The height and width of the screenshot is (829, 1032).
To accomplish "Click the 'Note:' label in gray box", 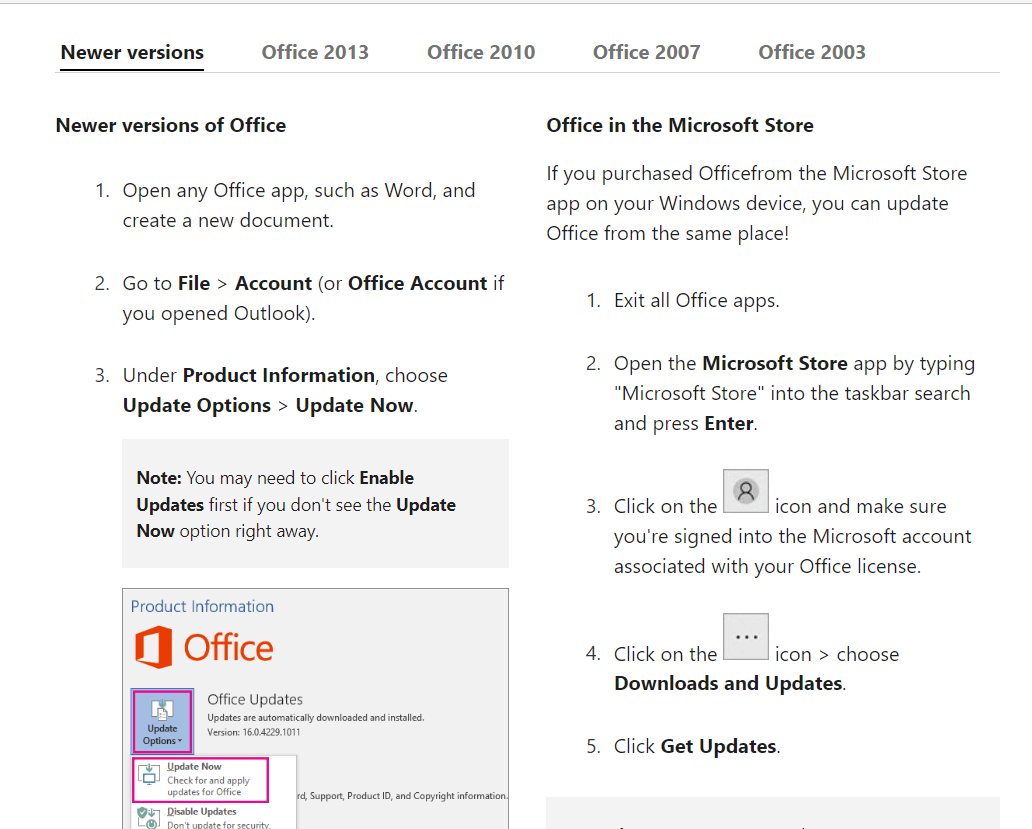I will click(x=159, y=478).
